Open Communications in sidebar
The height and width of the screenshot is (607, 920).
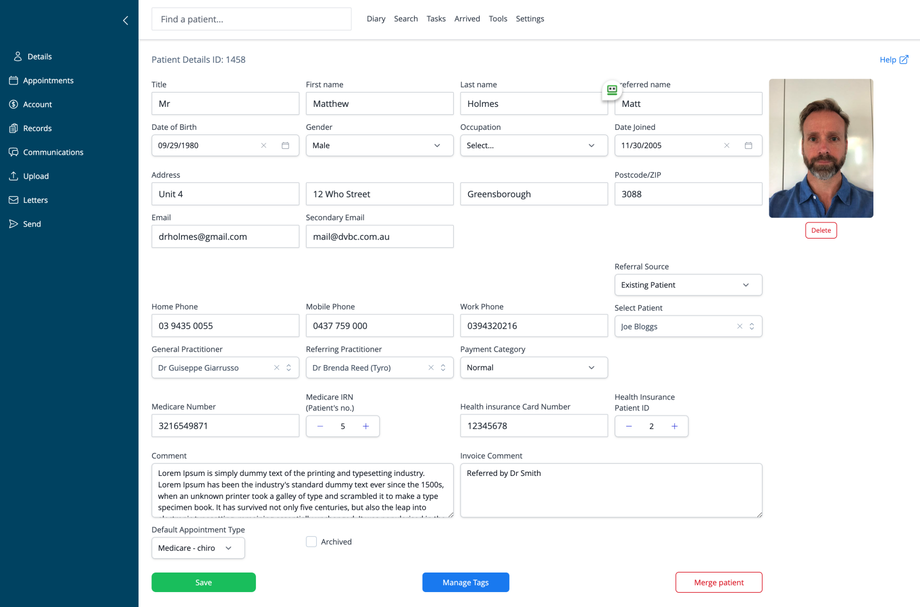click(53, 153)
